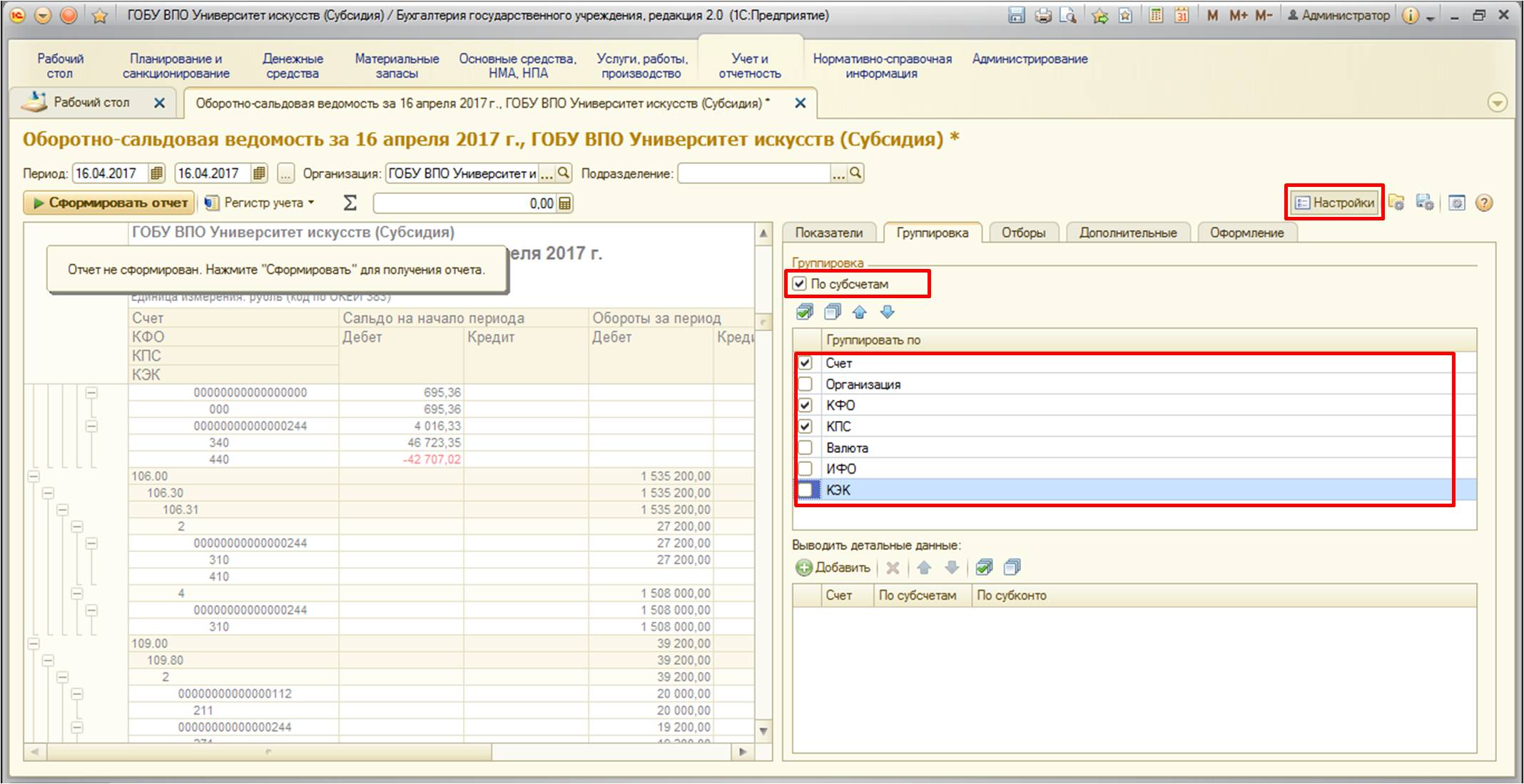Enable the КЭК grouping checkbox
This screenshot has width=1524, height=784.
pos(806,490)
